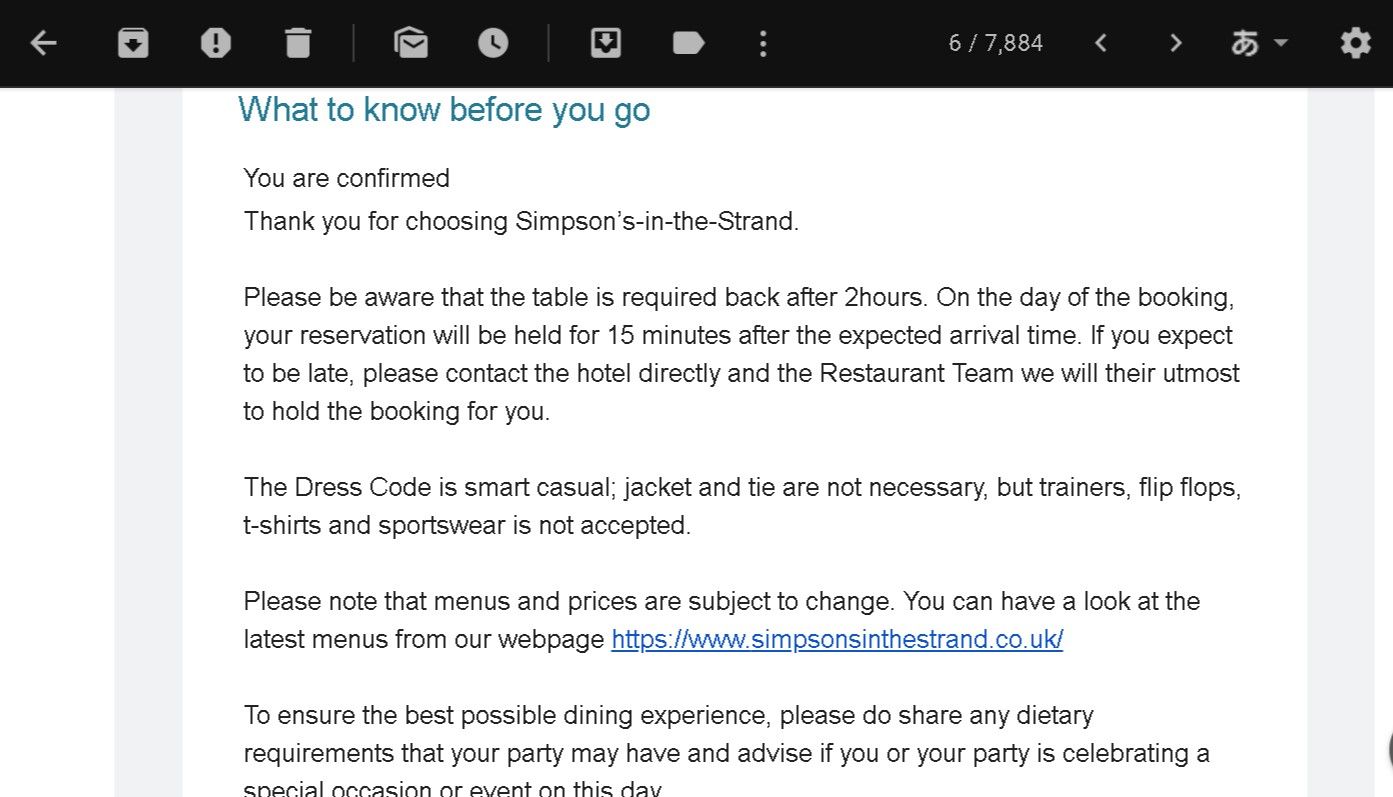Delete this email with trash icon
Image resolution: width=1393 pixels, height=797 pixels.
point(297,43)
